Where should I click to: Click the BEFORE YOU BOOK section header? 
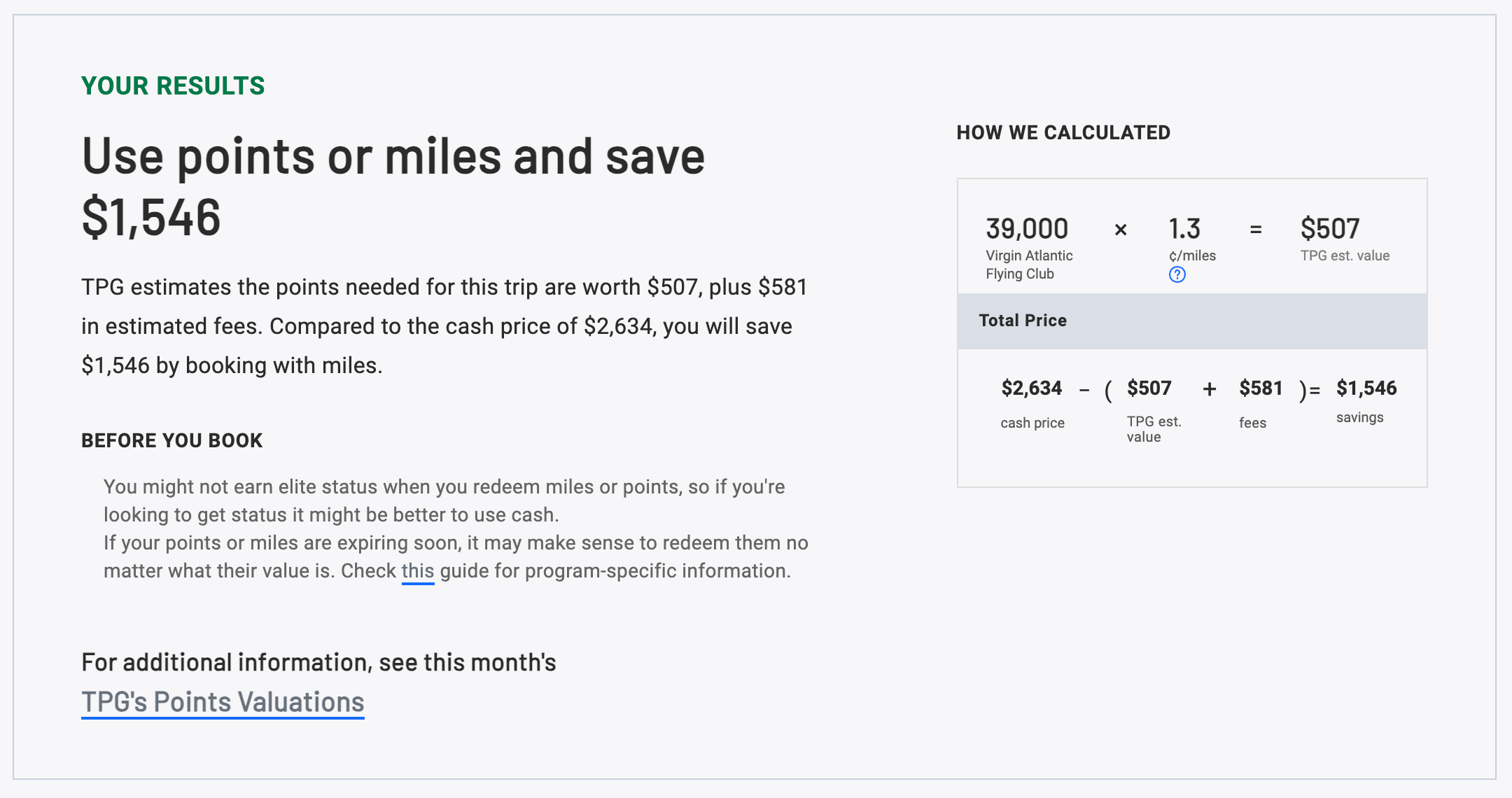(172, 441)
